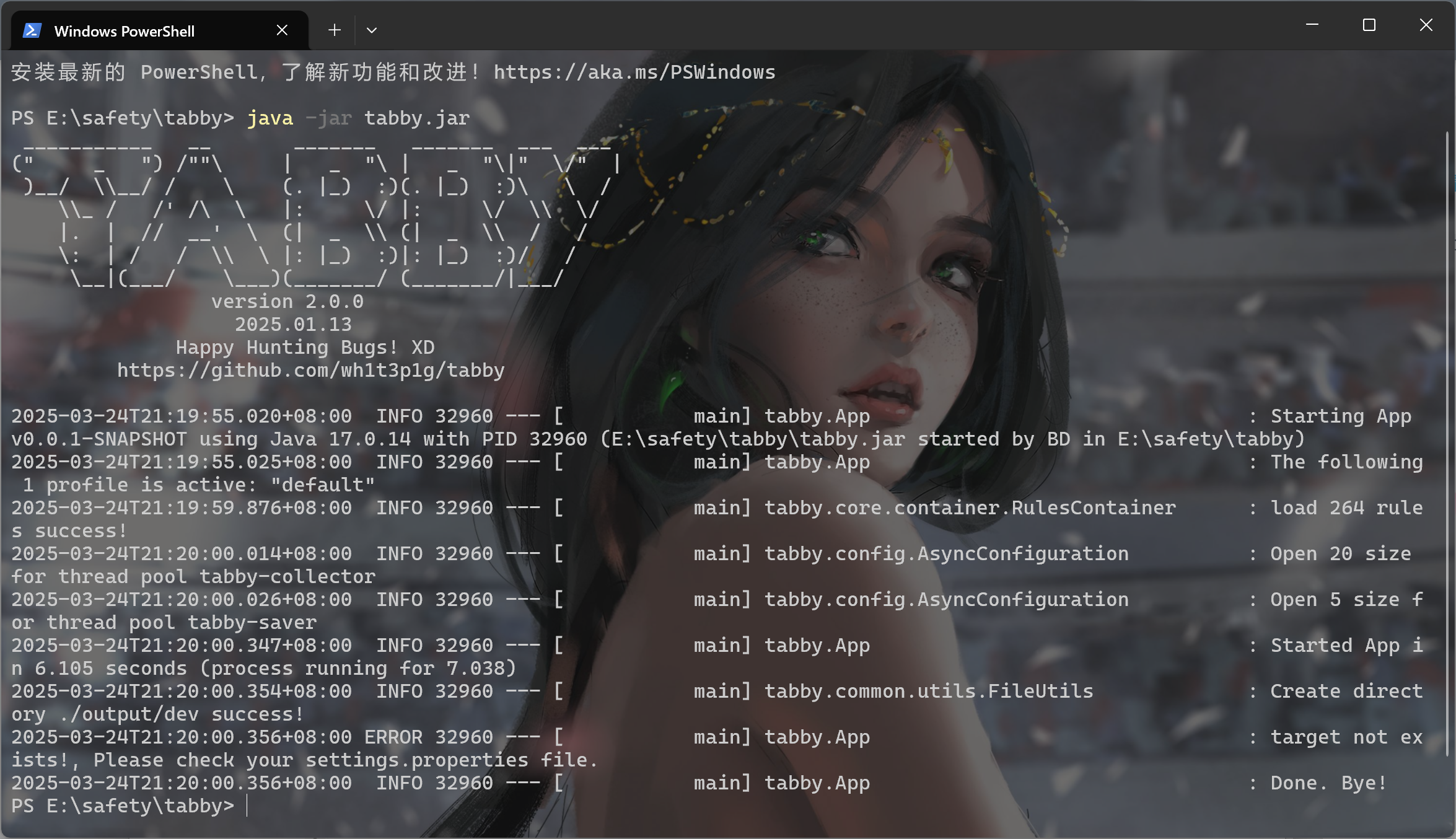
Task: Click the PowerShell icon on the tab
Action: [32, 30]
